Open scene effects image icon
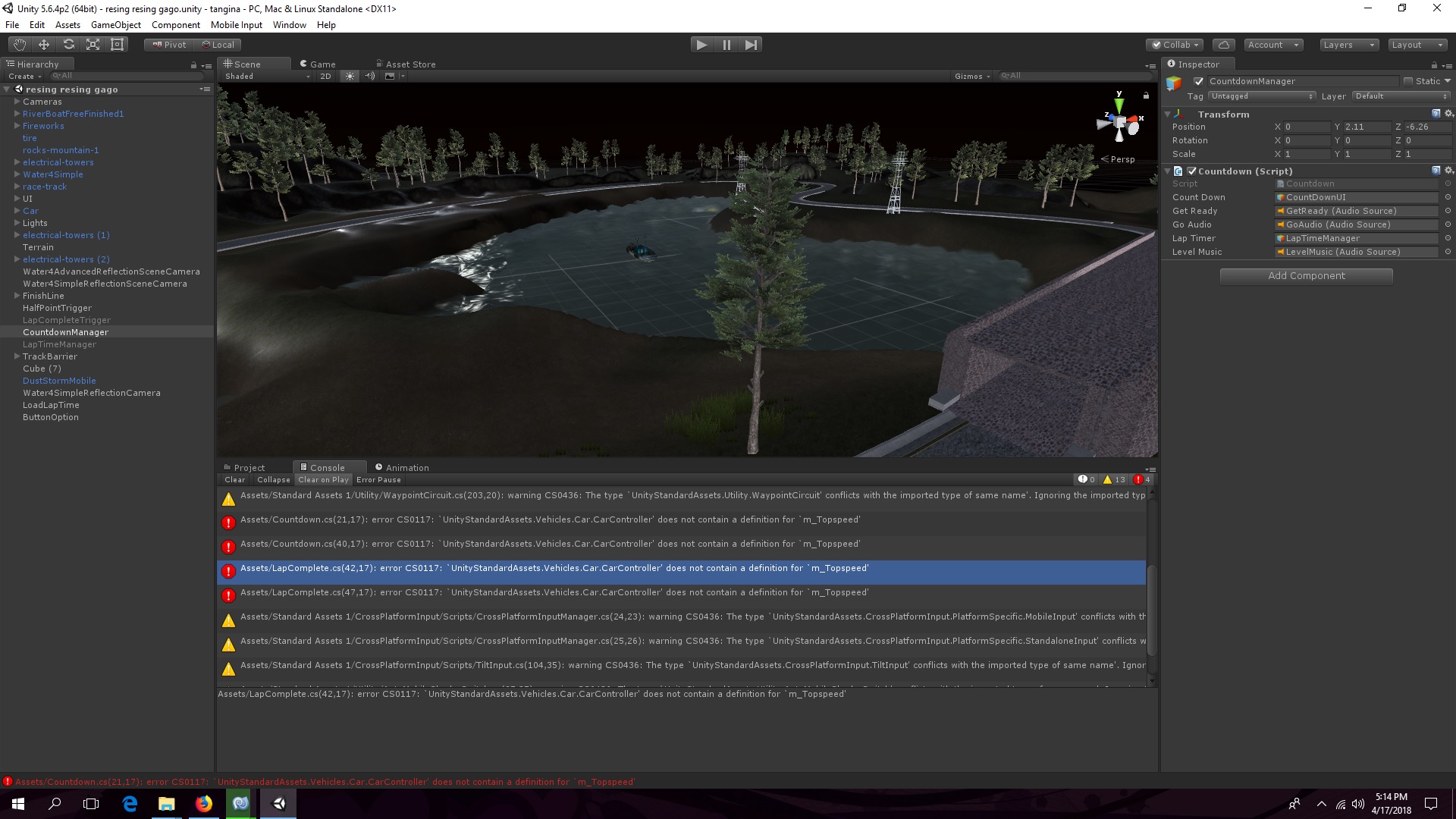 coord(390,76)
